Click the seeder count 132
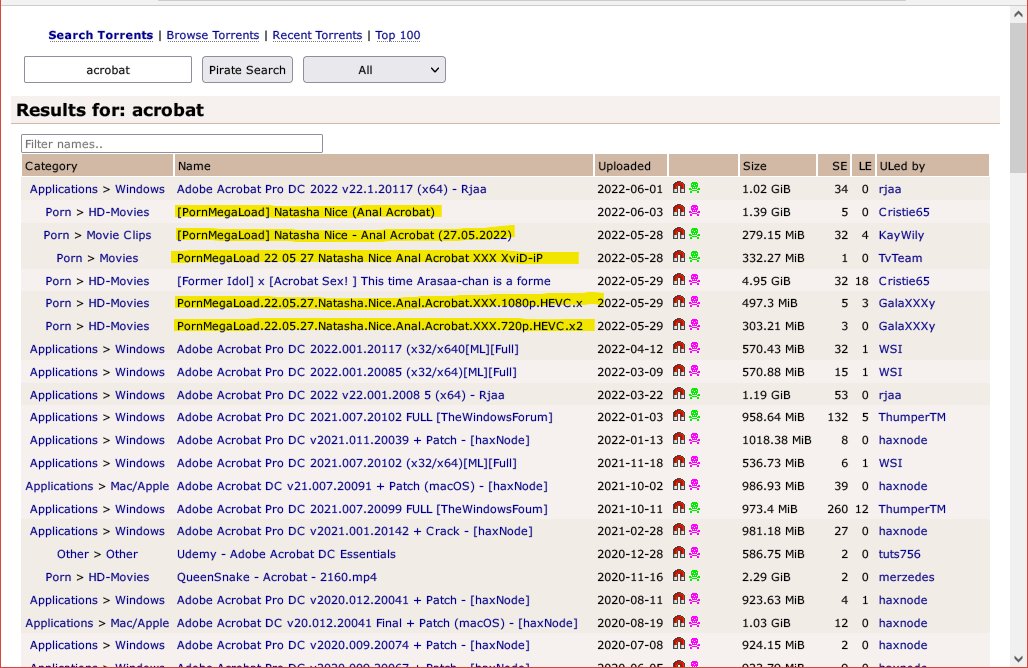The width and height of the screenshot is (1028, 668). [837, 417]
